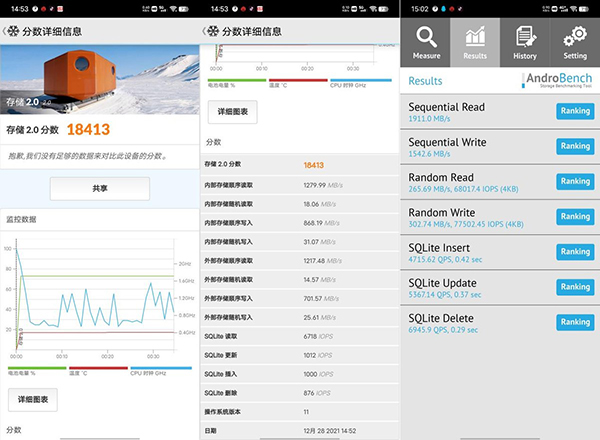View Ranking for SQLite Insert

pyautogui.click(x=575, y=252)
